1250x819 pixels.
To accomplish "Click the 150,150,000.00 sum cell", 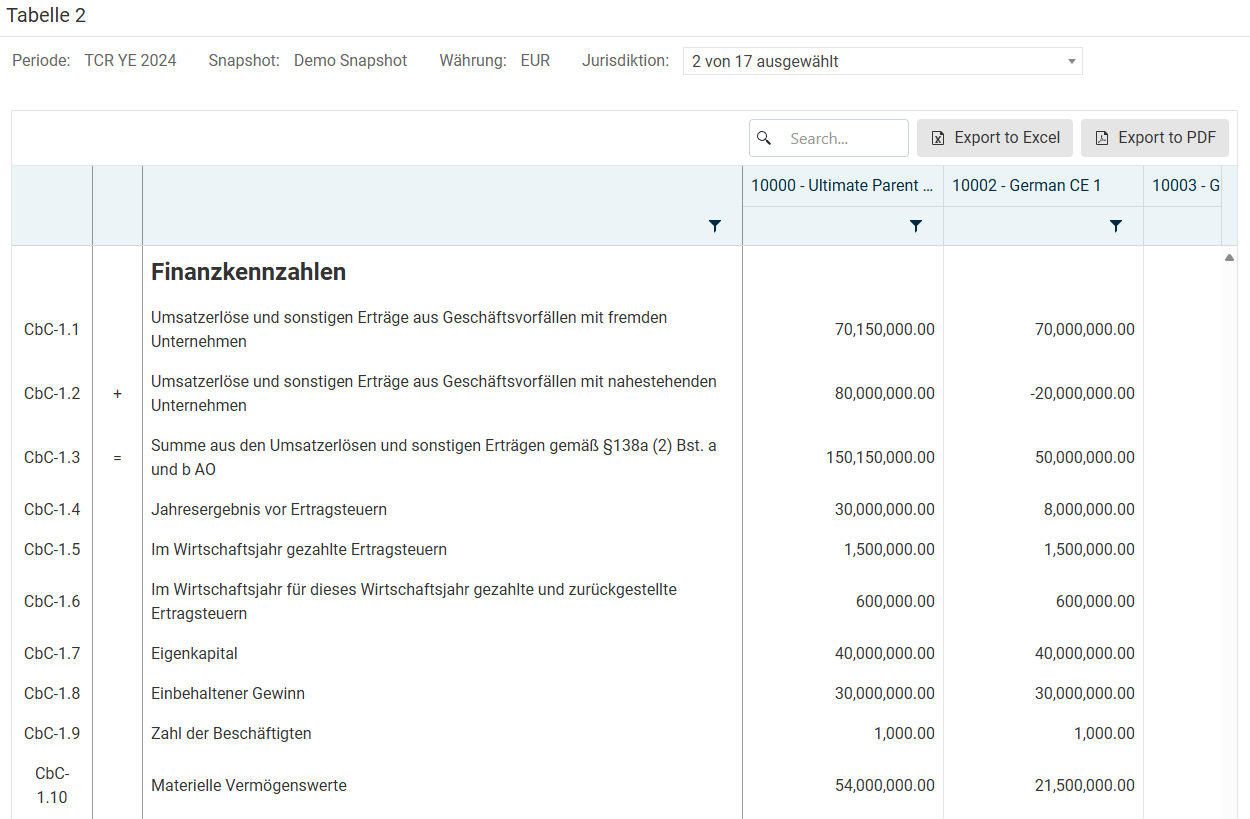I will 880,457.
